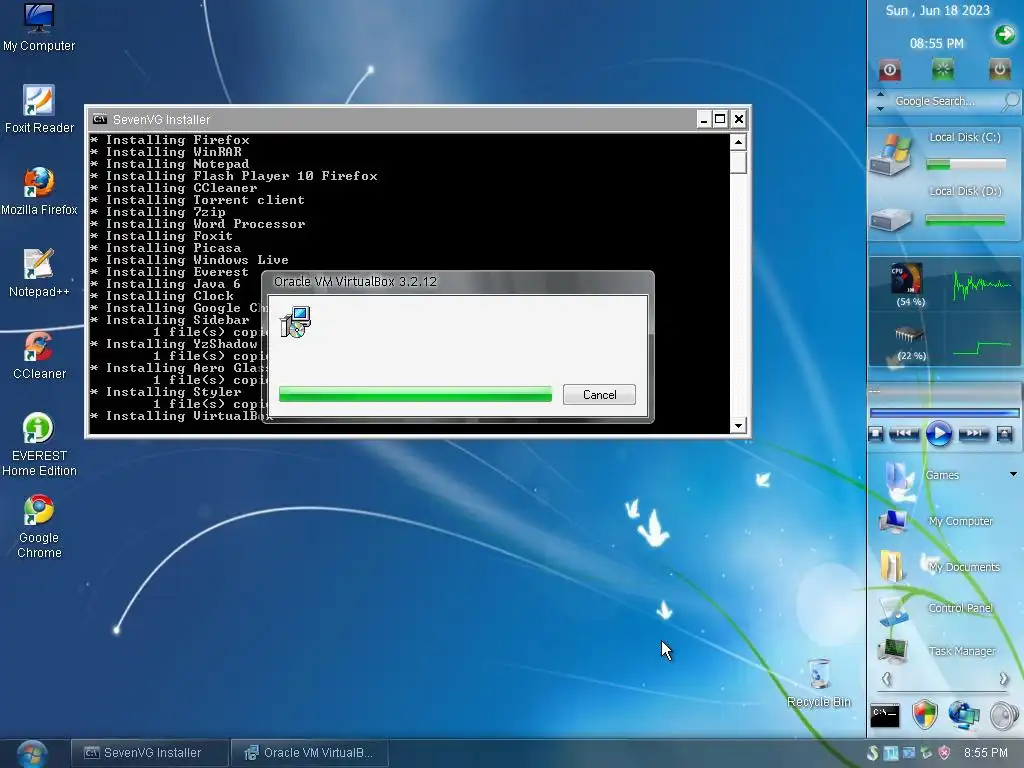The height and width of the screenshot is (768, 1024).
Task: Skip to previous track in media player
Action: point(904,434)
